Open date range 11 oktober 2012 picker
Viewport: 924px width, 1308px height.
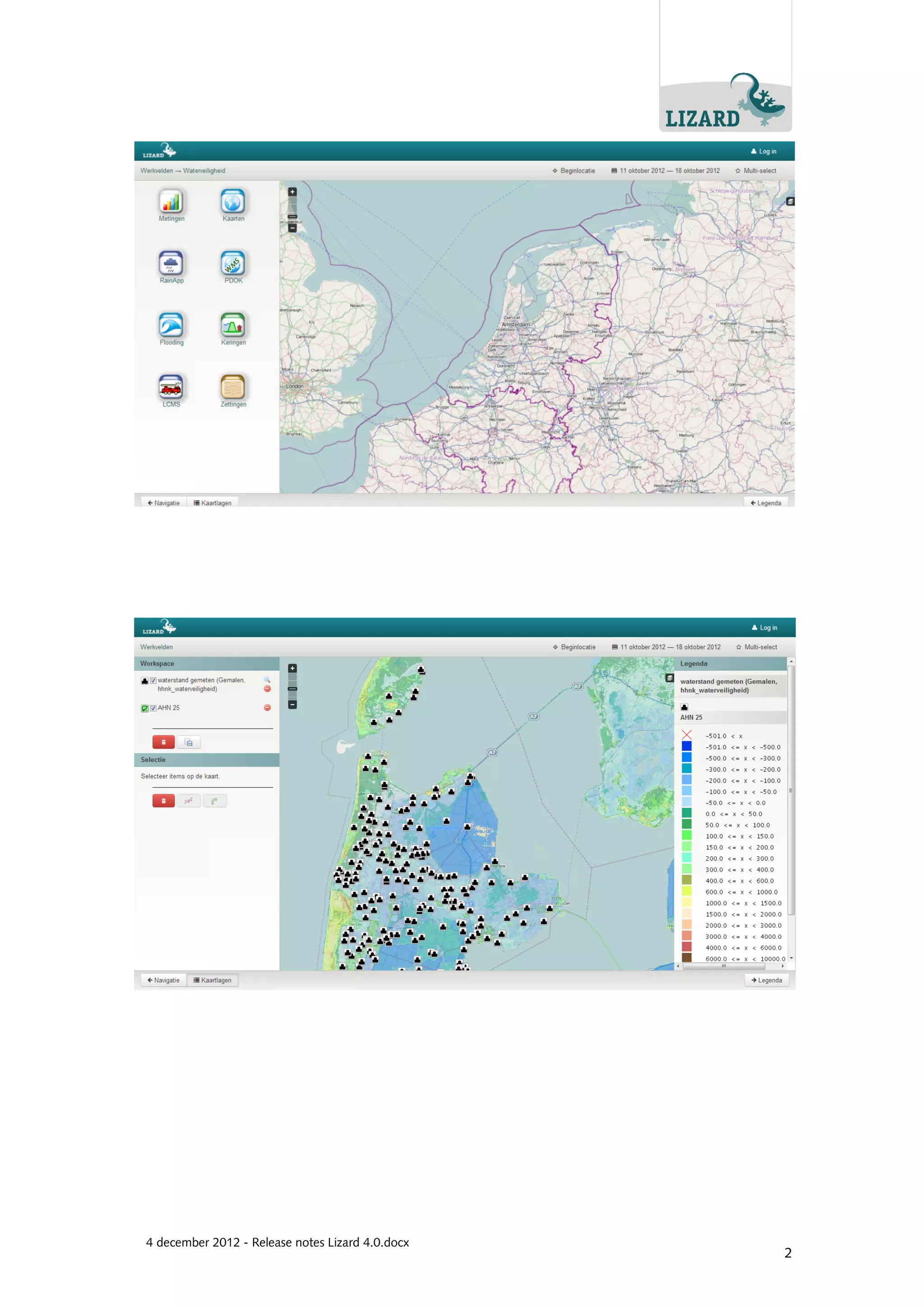(665, 171)
